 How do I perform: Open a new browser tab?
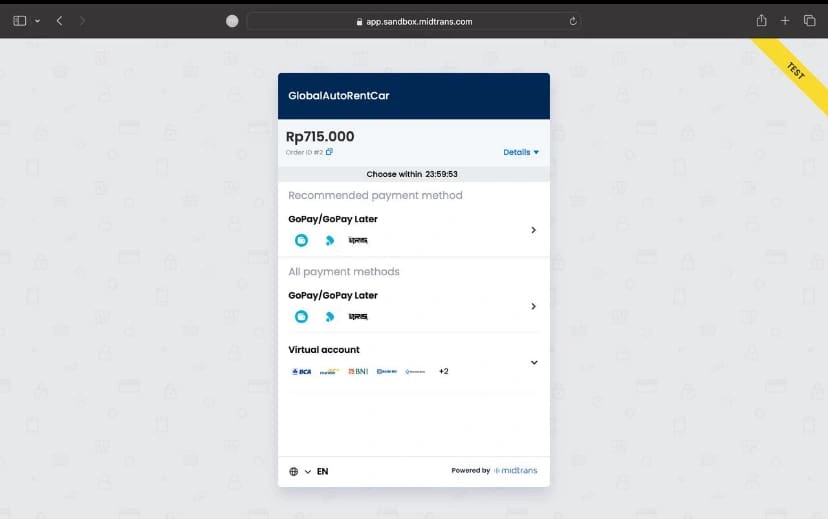point(785,21)
